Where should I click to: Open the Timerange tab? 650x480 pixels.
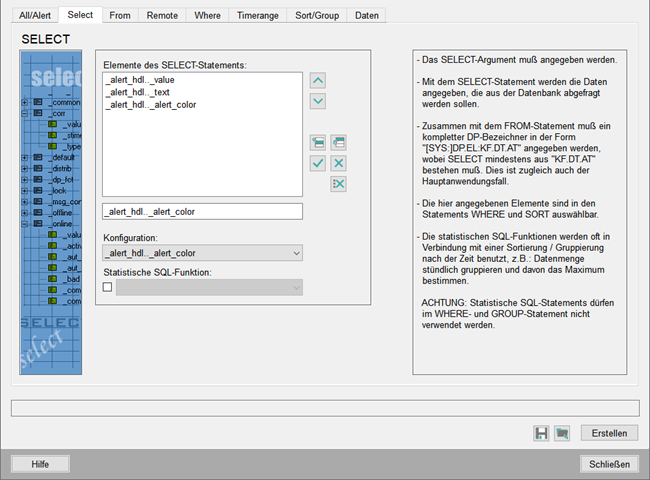[258, 15]
